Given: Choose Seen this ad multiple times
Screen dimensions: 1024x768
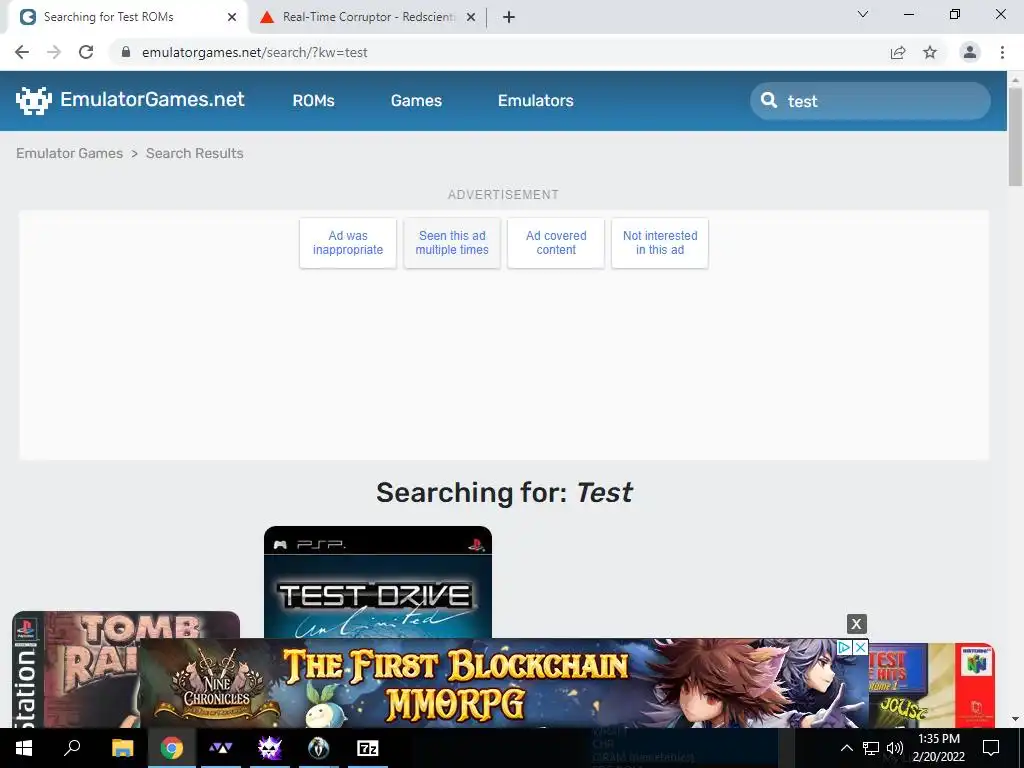Looking at the screenshot, I should click(452, 243).
